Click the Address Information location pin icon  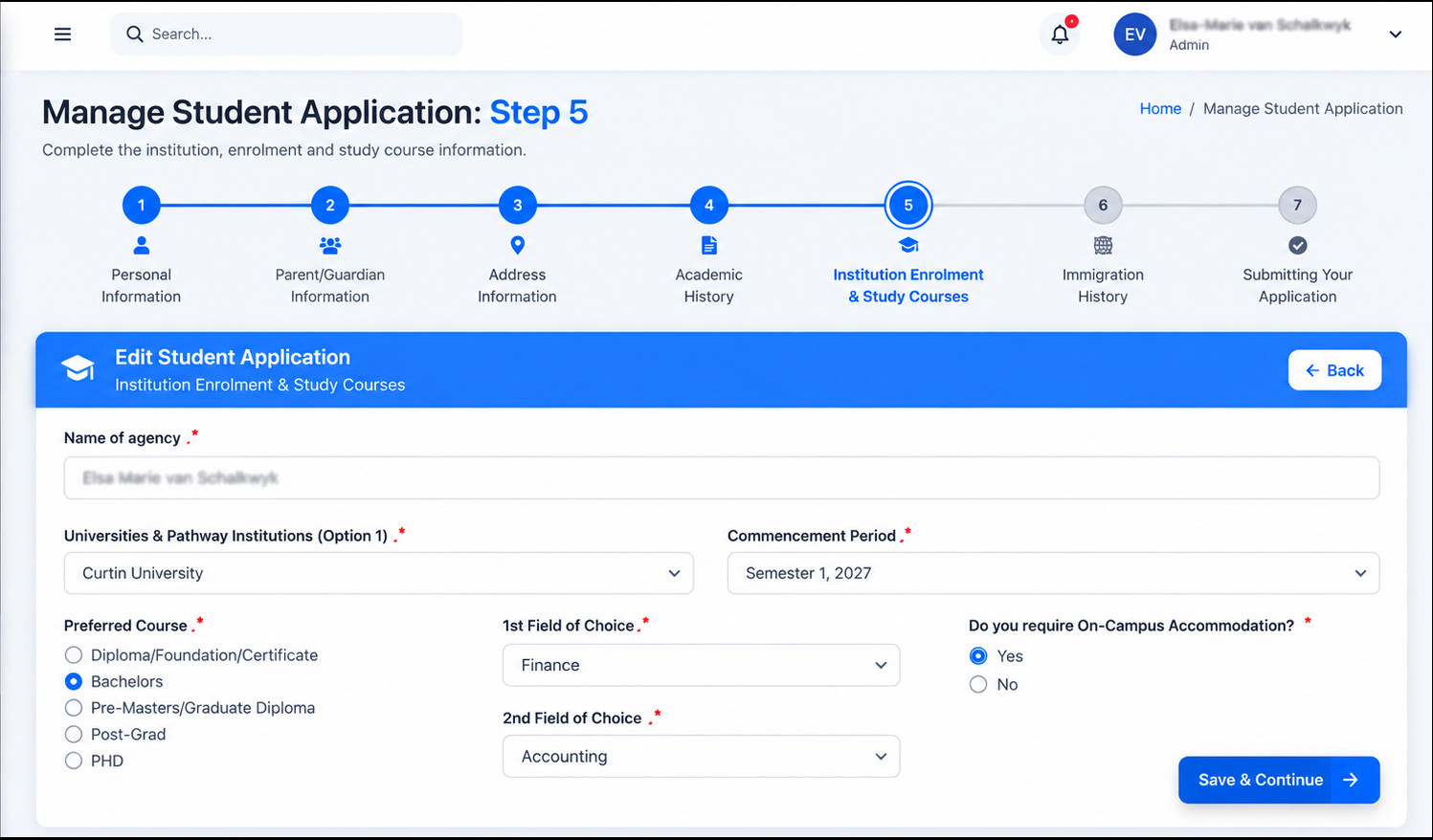click(x=517, y=245)
